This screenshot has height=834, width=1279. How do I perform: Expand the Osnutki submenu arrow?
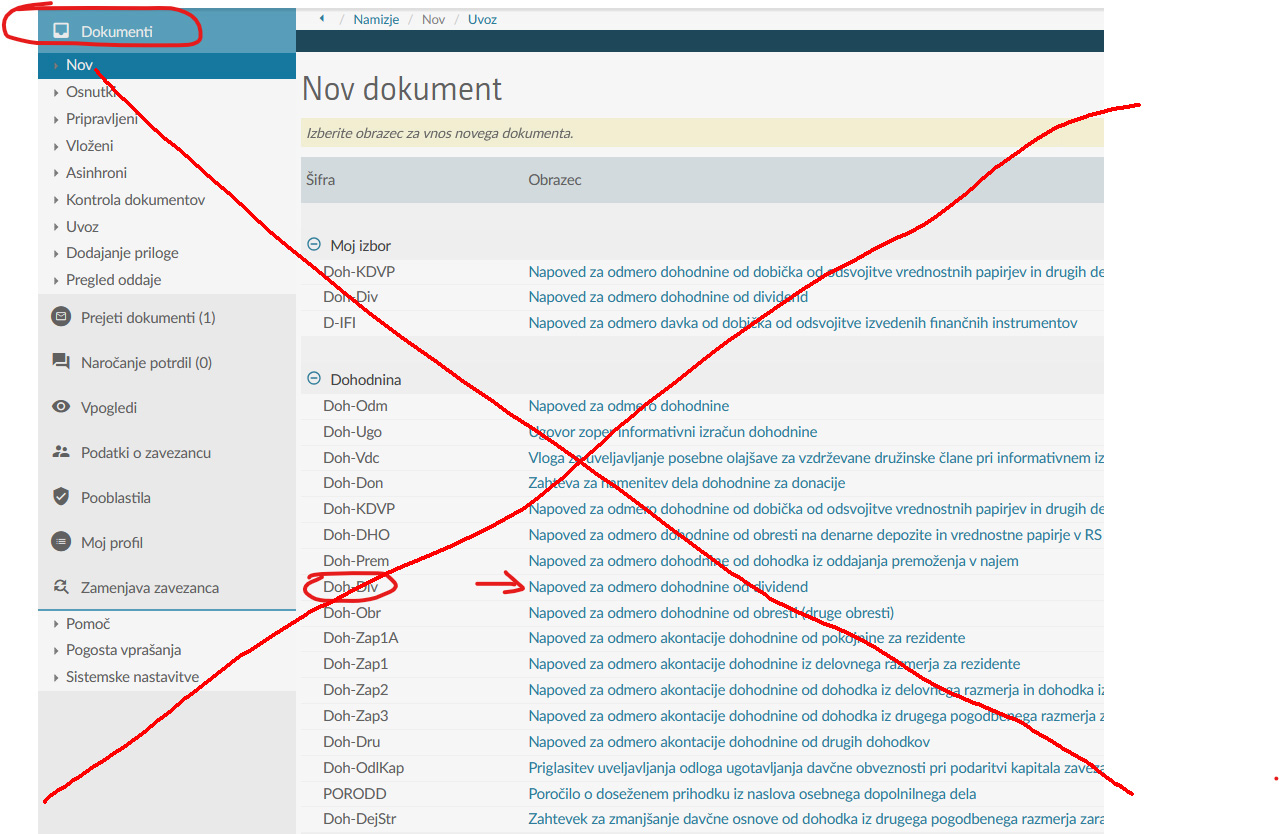[56, 92]
